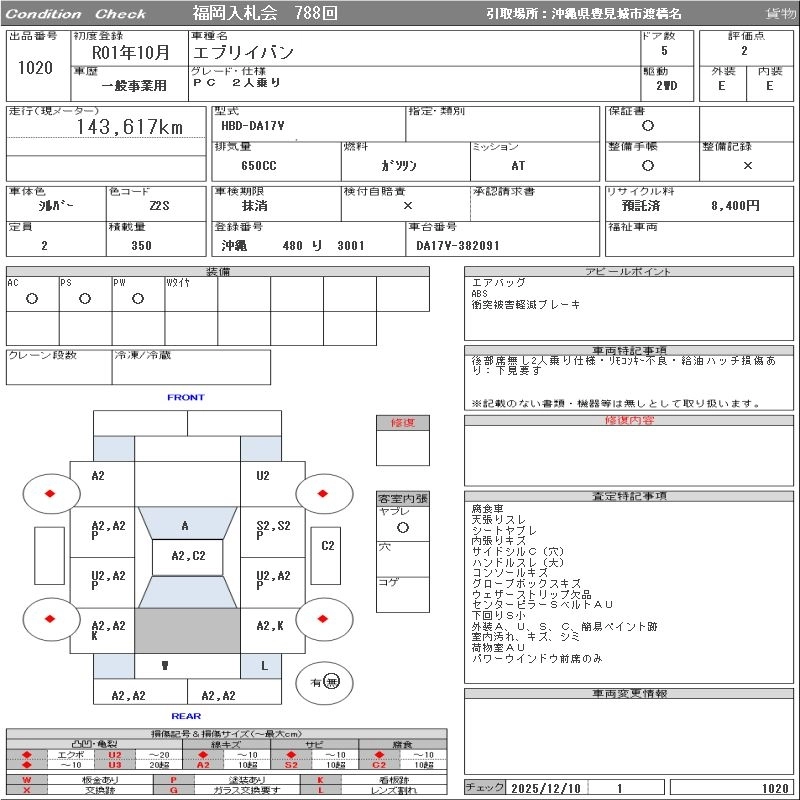Screen dimensions: 800x800
Task: Click the mileage 143,617km
Action: pos(130,127)
